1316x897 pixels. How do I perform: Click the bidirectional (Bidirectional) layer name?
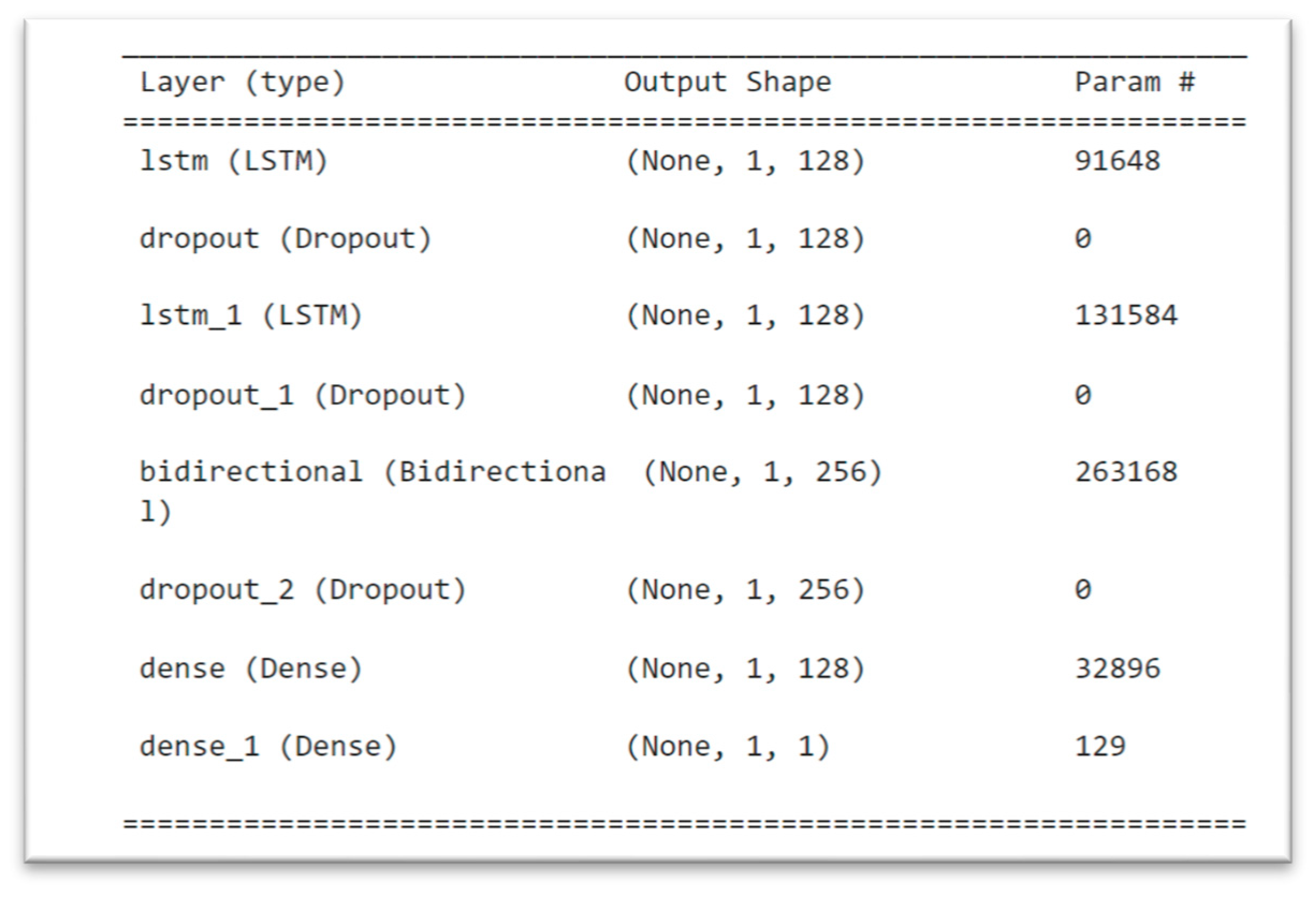coord(372,473)
